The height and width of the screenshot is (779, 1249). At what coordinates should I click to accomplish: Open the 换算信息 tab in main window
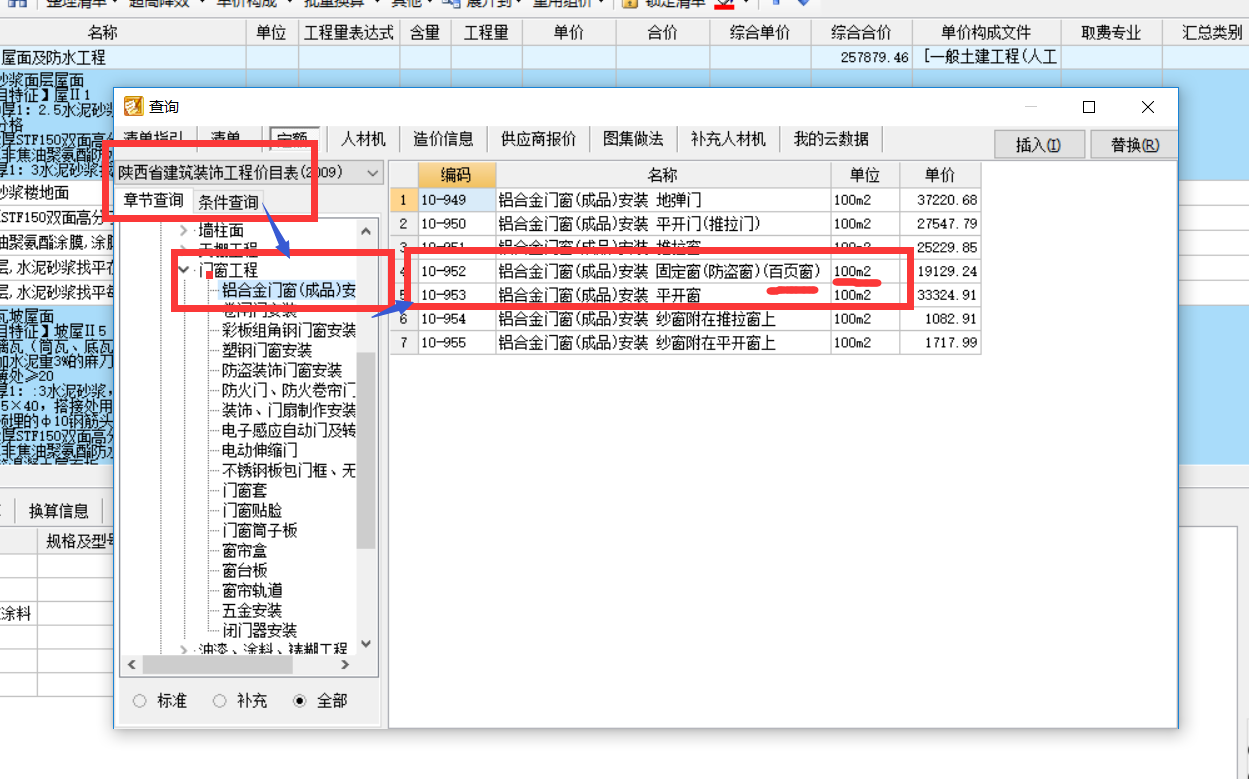tap(58, 511)
